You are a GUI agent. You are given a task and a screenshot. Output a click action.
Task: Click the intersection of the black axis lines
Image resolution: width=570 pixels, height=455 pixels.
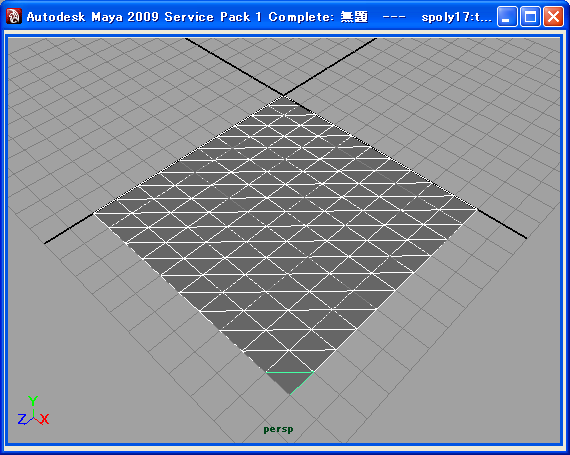point(283,96)
